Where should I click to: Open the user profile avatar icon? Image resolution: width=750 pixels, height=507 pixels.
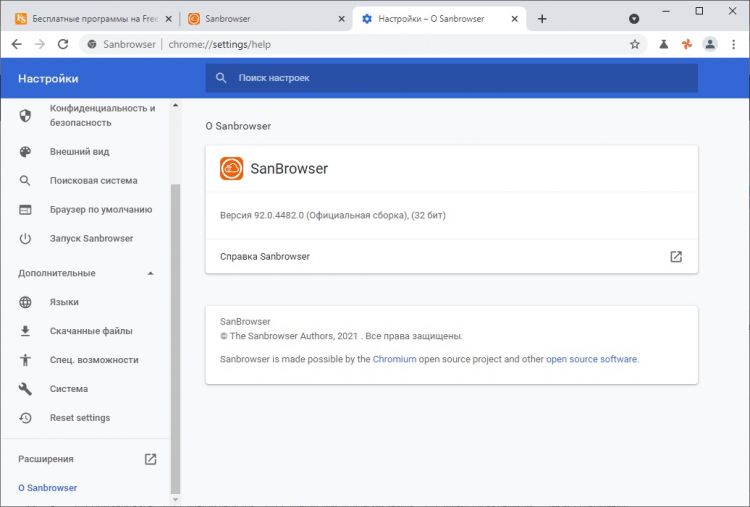click(x=710, y=44)
